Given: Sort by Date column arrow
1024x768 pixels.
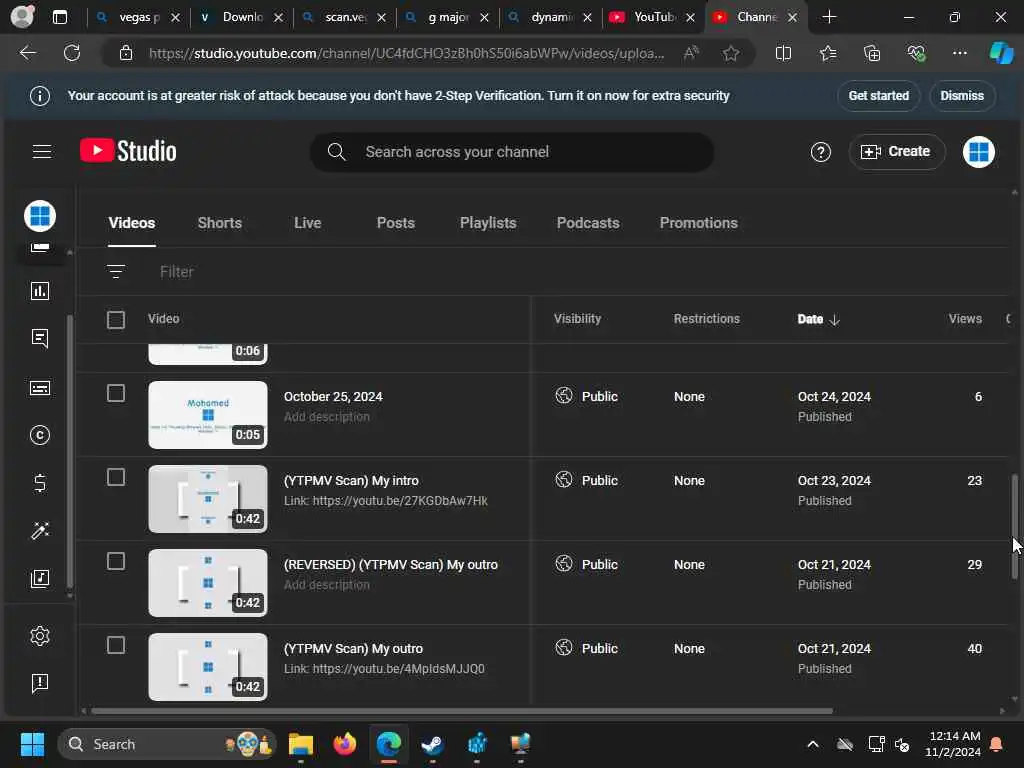Looking at the screenshot, I should coord(834,319).
